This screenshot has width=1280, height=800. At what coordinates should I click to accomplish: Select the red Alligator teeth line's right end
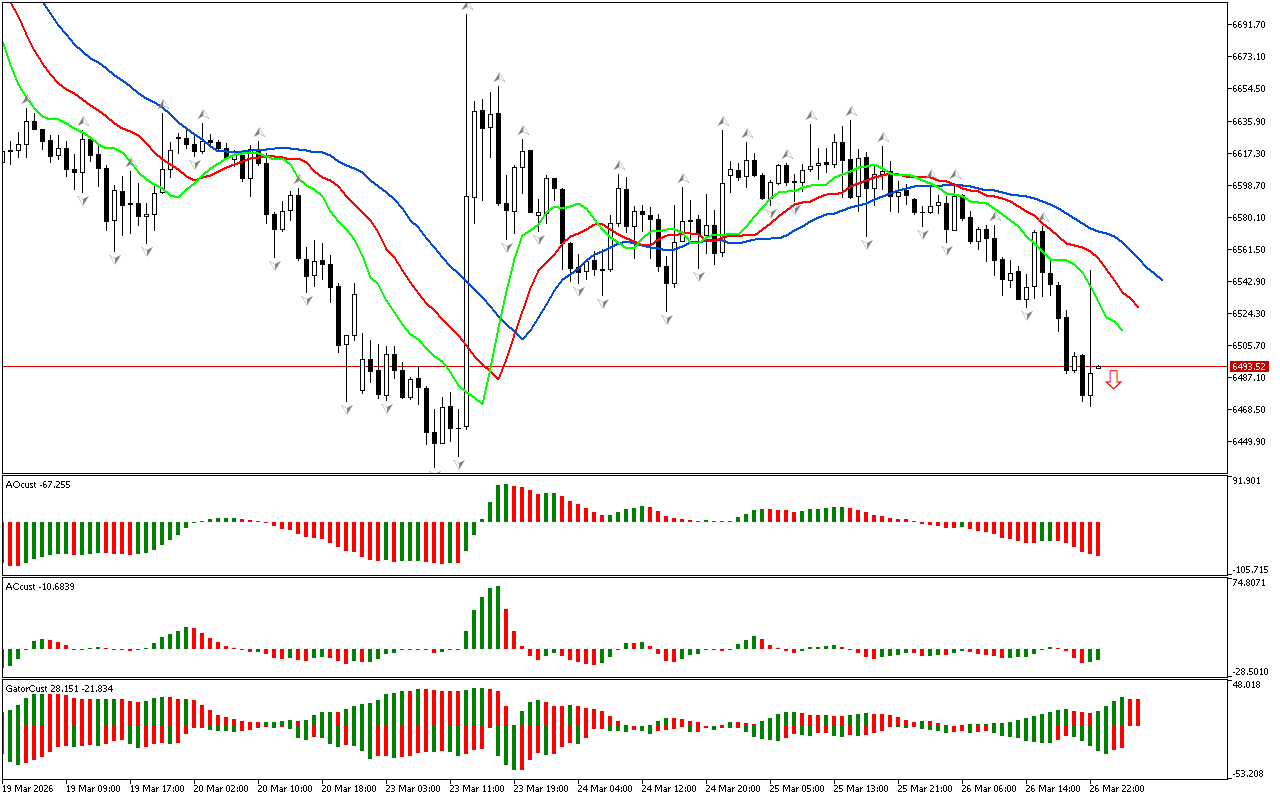pos(1137,306)
